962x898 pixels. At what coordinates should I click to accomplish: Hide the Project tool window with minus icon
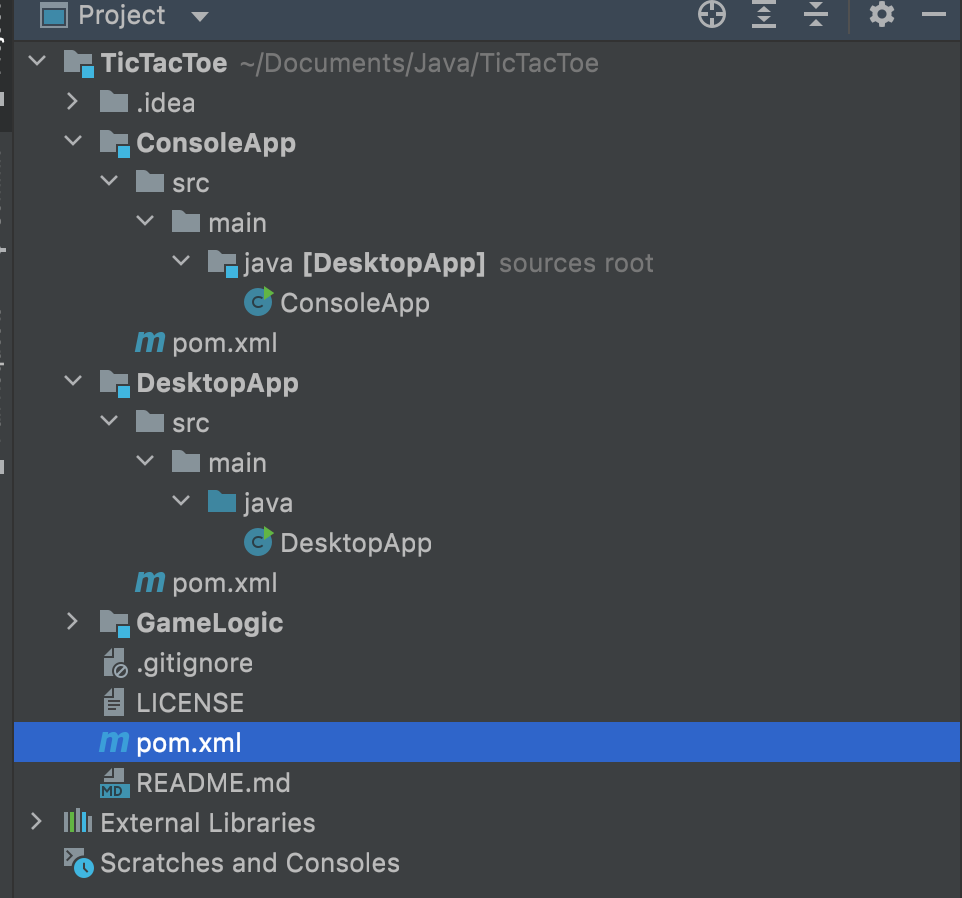[933, 14]
